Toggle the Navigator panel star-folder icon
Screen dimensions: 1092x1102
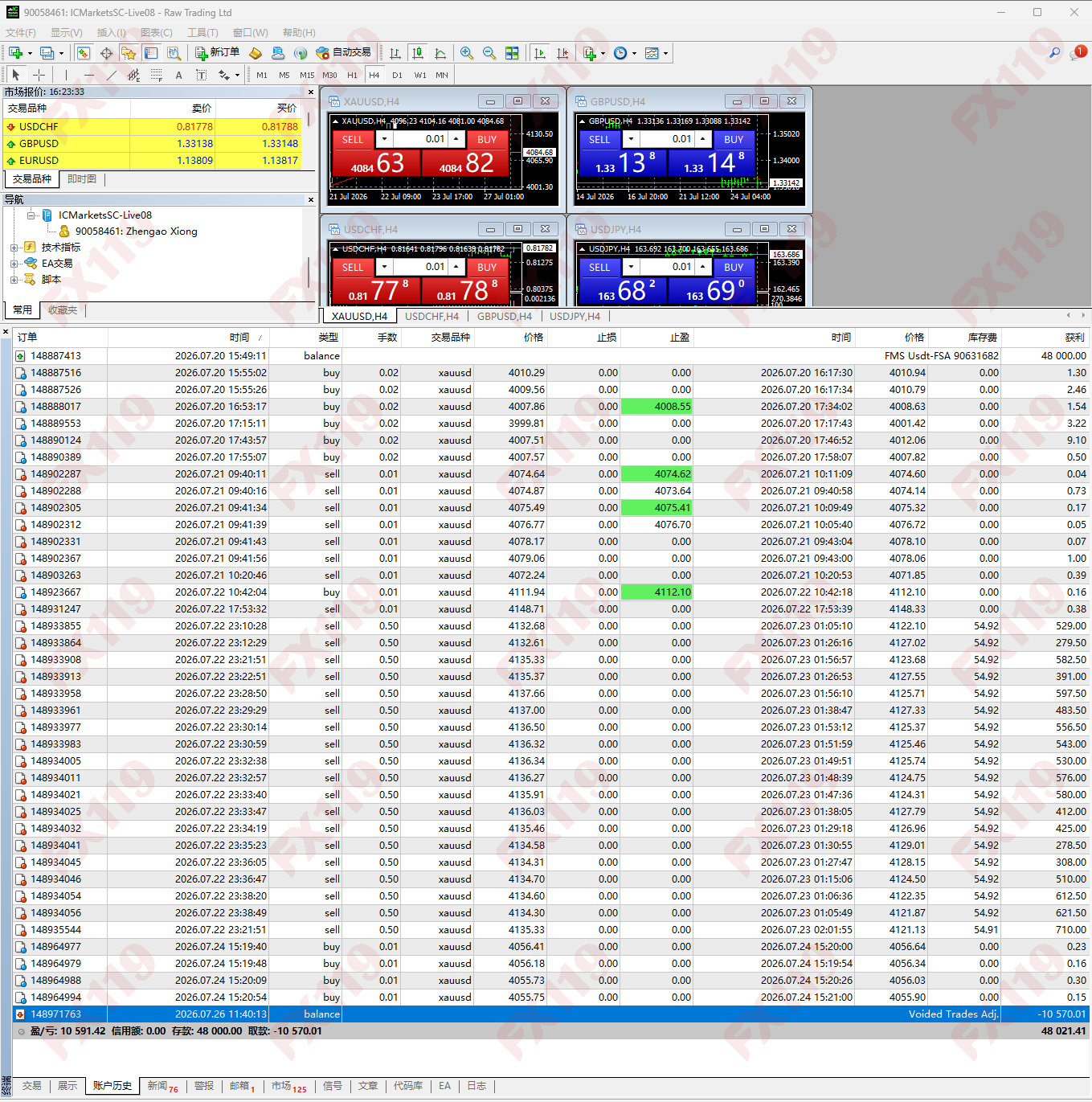[x=129, y=53]
